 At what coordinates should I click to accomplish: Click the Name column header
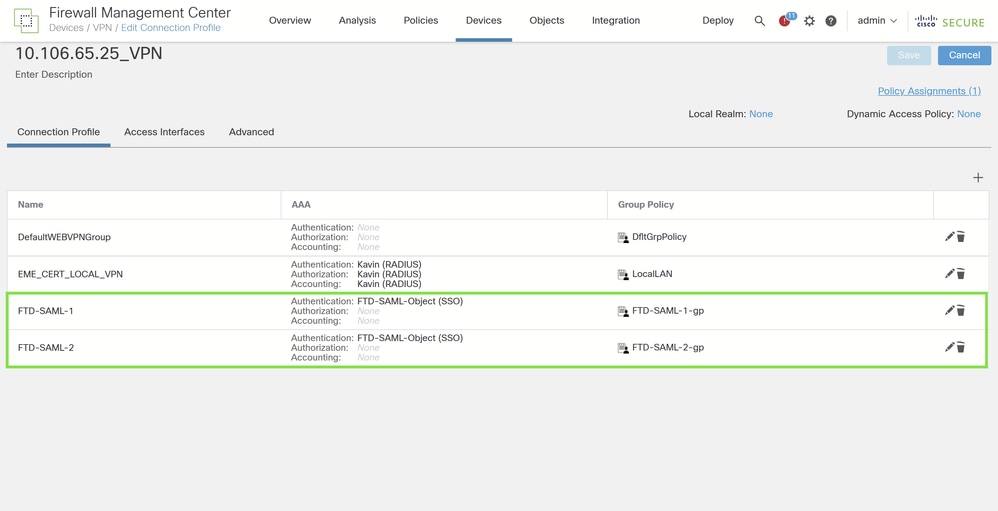pyautogui.click(x=31, y=204)
